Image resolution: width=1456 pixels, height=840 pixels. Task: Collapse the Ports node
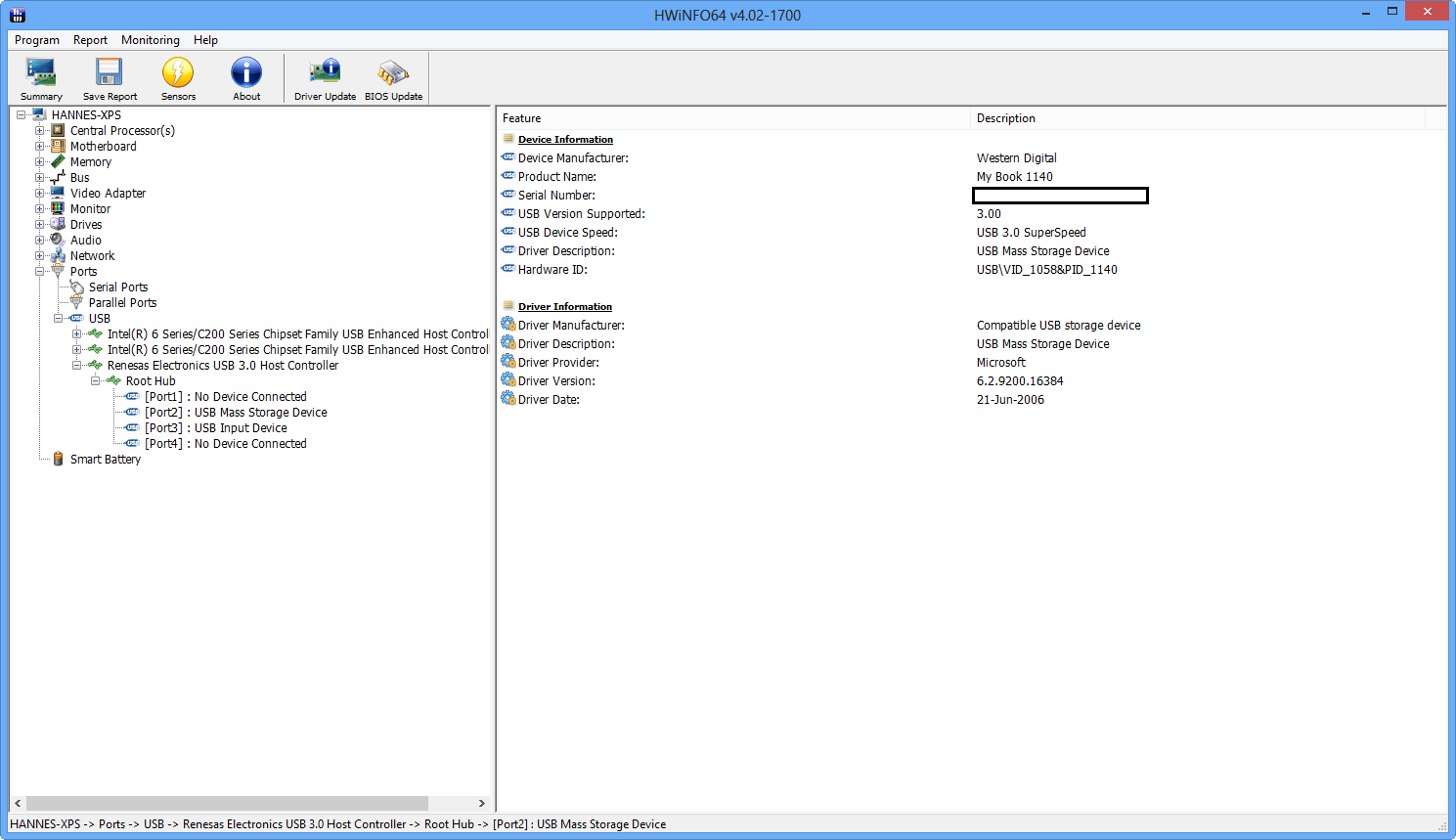[40, 271]
